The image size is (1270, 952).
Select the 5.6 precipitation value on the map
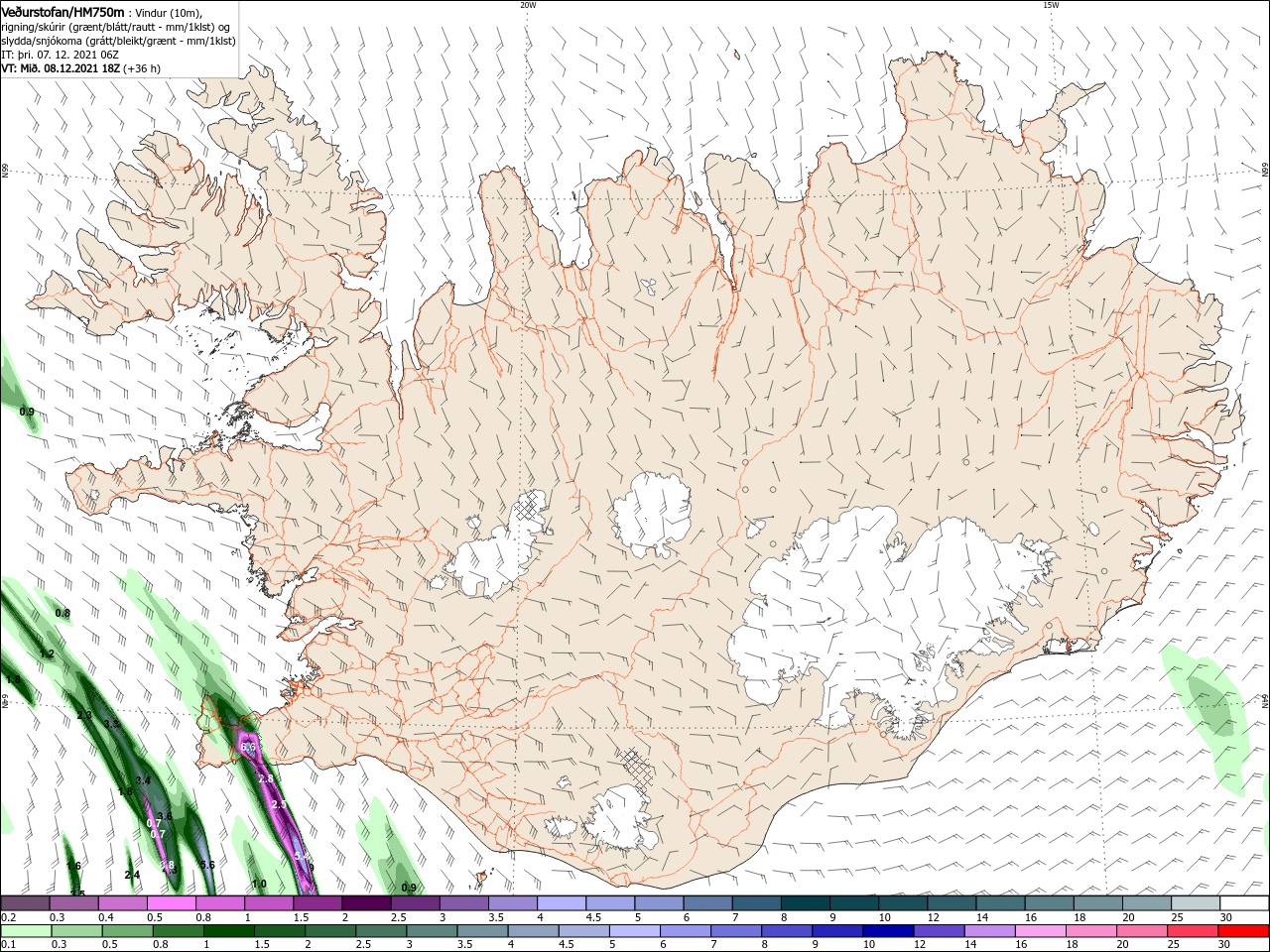[x=207, y=866]
